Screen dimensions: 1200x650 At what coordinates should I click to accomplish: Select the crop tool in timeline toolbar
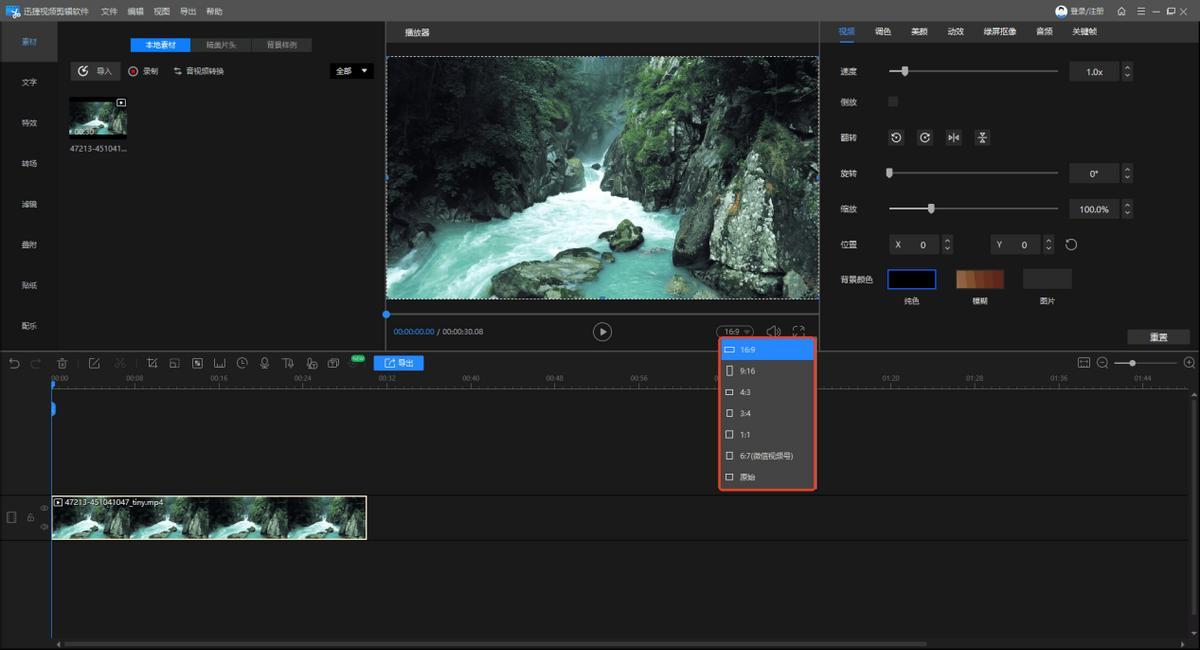tap(152, 363)
